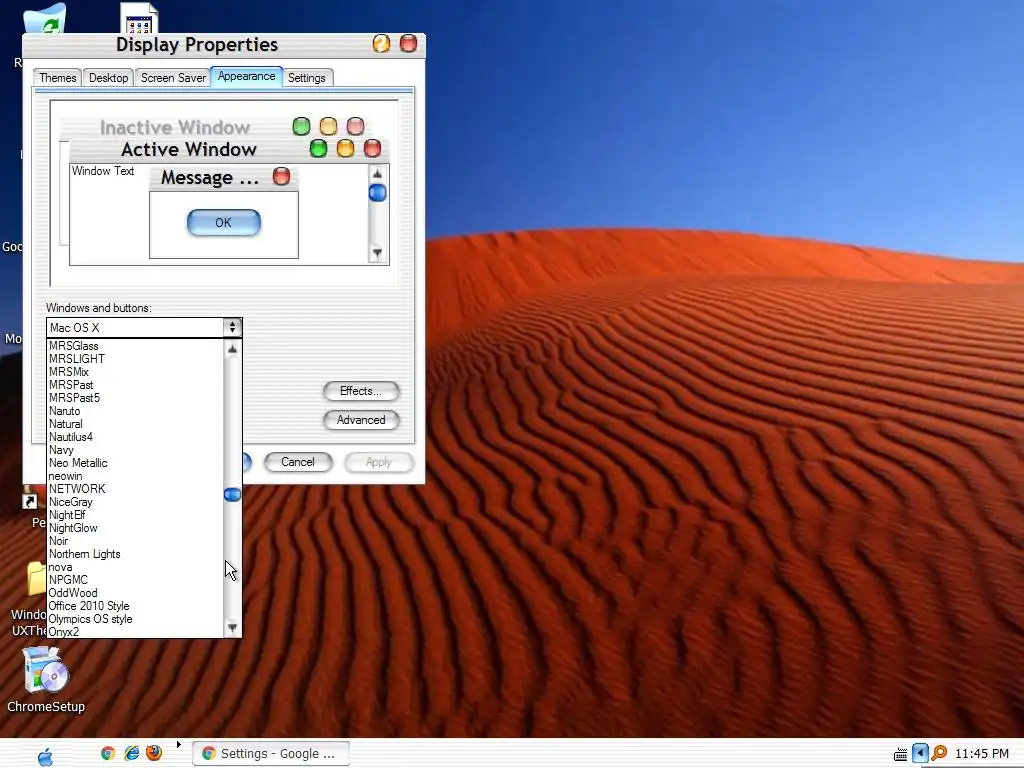Choose MRSPast5 in the style list

(x=135, y=398)
